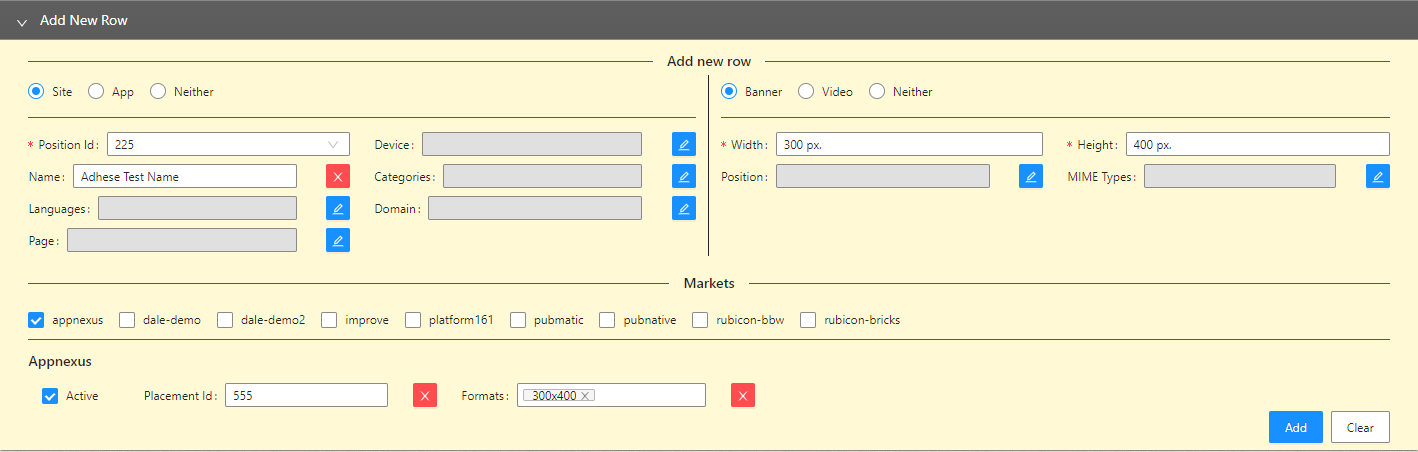1418x452 pixels.
Task: Collapse the Add New Row panel
Action: 22,21
